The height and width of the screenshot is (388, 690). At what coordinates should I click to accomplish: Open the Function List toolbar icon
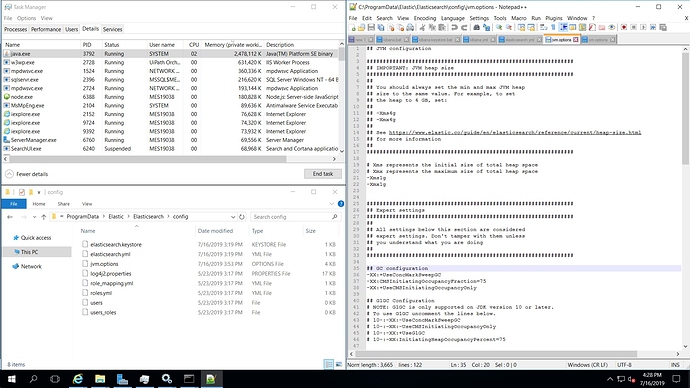(x=592, y=27)
